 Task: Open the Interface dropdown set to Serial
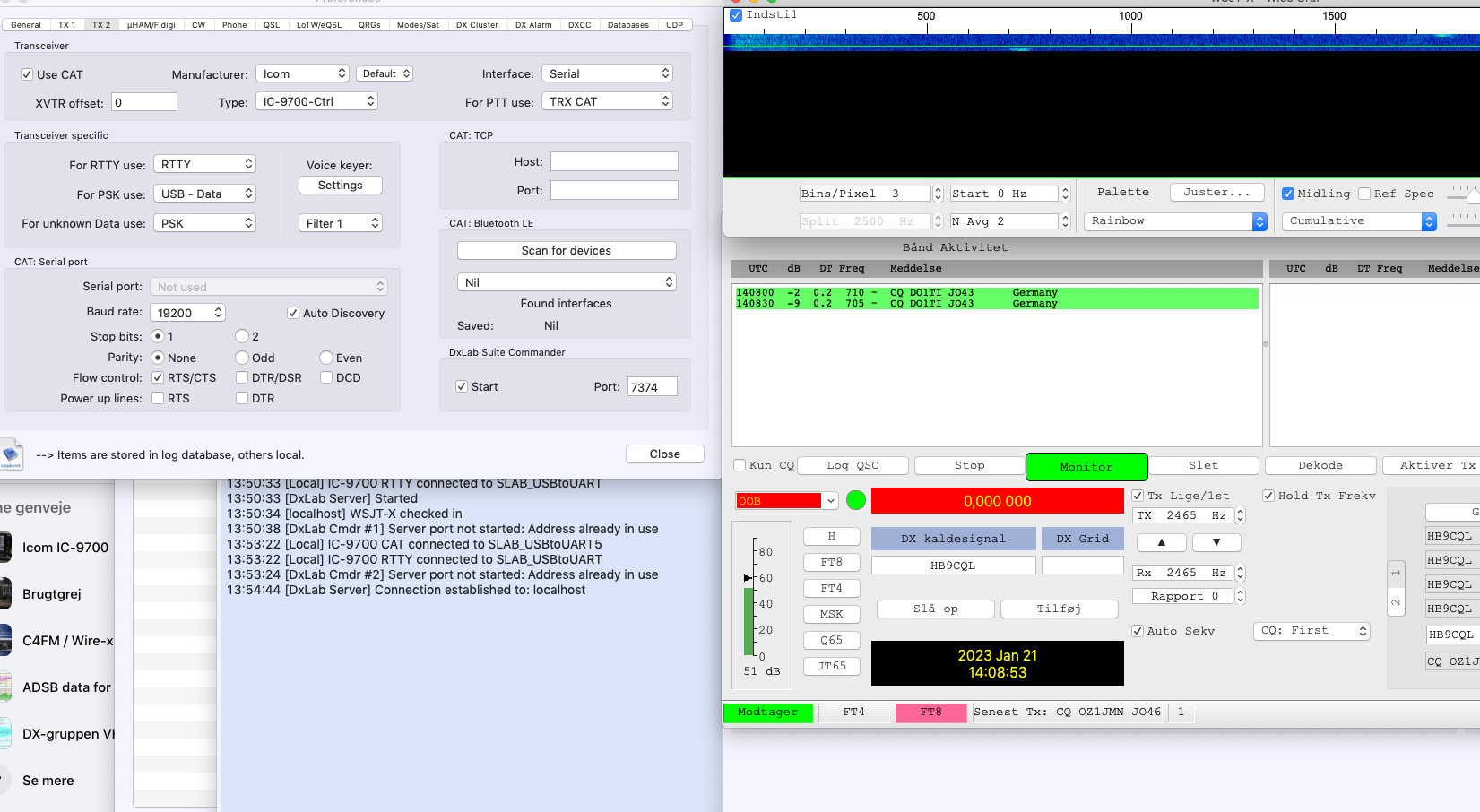tap(608, 73)
